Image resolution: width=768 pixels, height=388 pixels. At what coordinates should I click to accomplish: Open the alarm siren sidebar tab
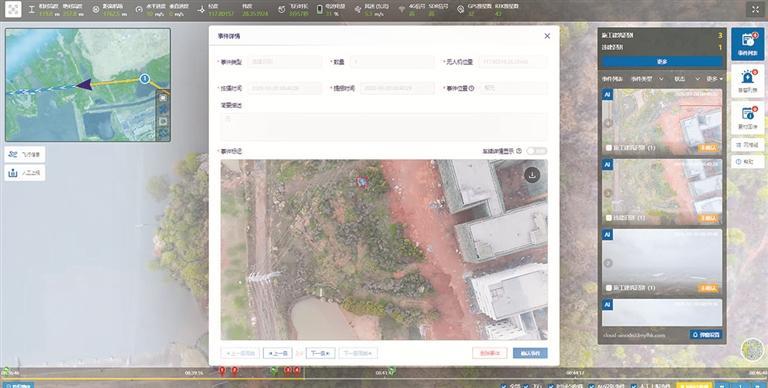pos(747,81)
